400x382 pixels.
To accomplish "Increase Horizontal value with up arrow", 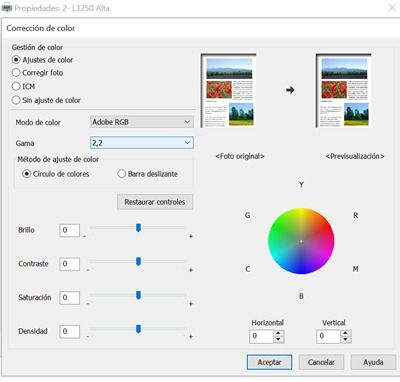I will (278, 333).
